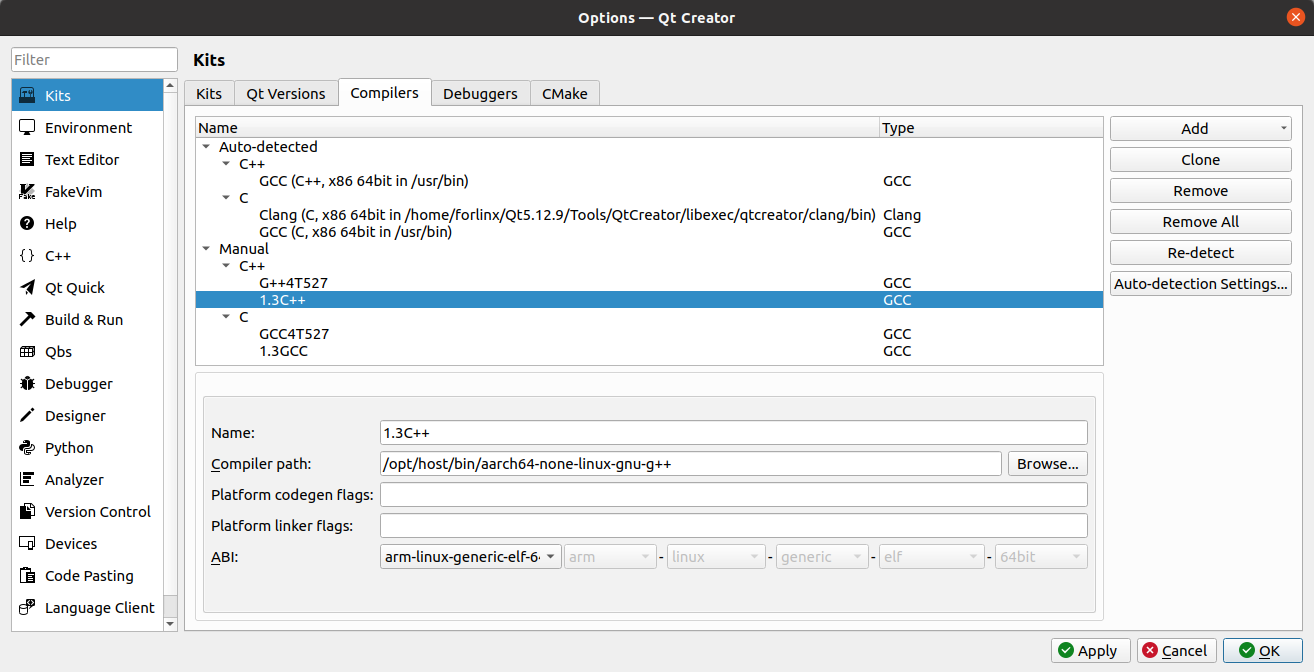
Task: Open the Qt Quick icon
Action: click(x=27, y=288)
